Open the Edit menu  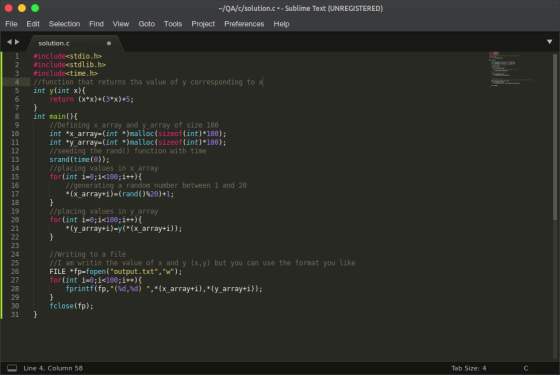[33, 24]
